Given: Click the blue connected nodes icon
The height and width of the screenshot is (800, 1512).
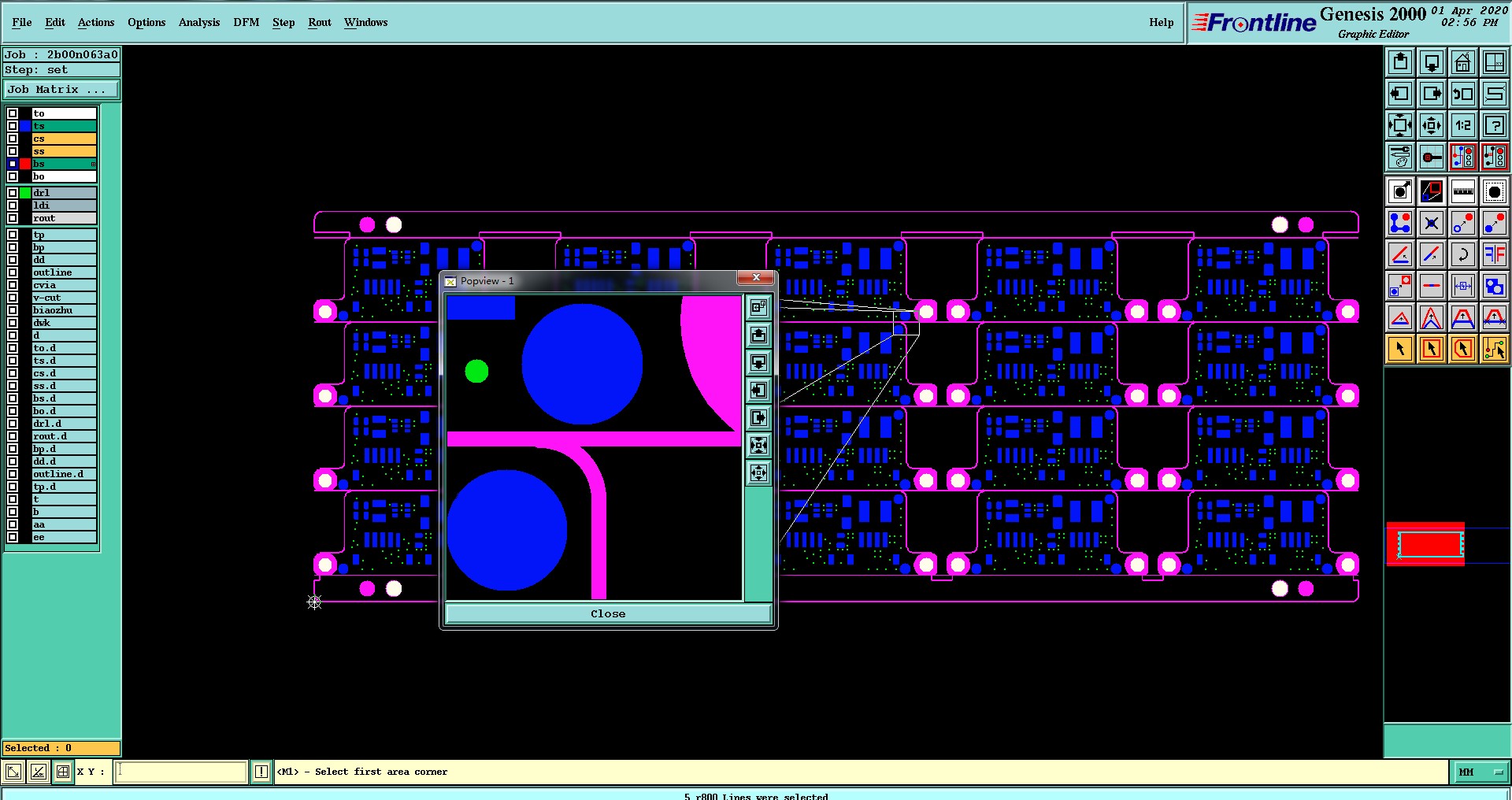Looking at the screenshot, I should tap(1400, 223).
